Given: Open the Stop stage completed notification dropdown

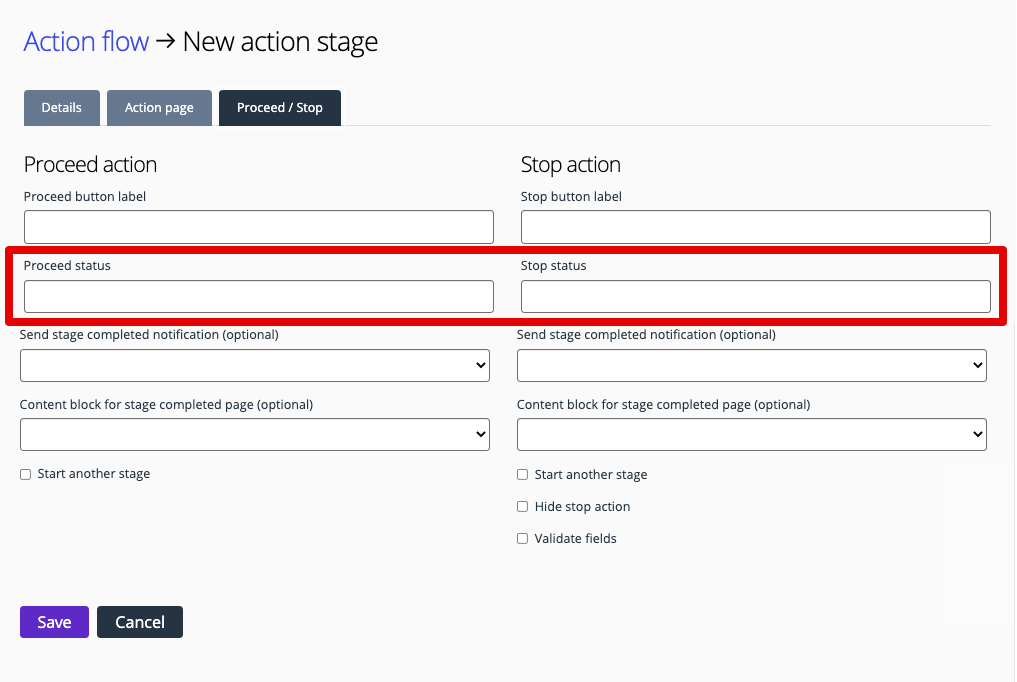Looking at the screenshot, I should tap(751, 365).
